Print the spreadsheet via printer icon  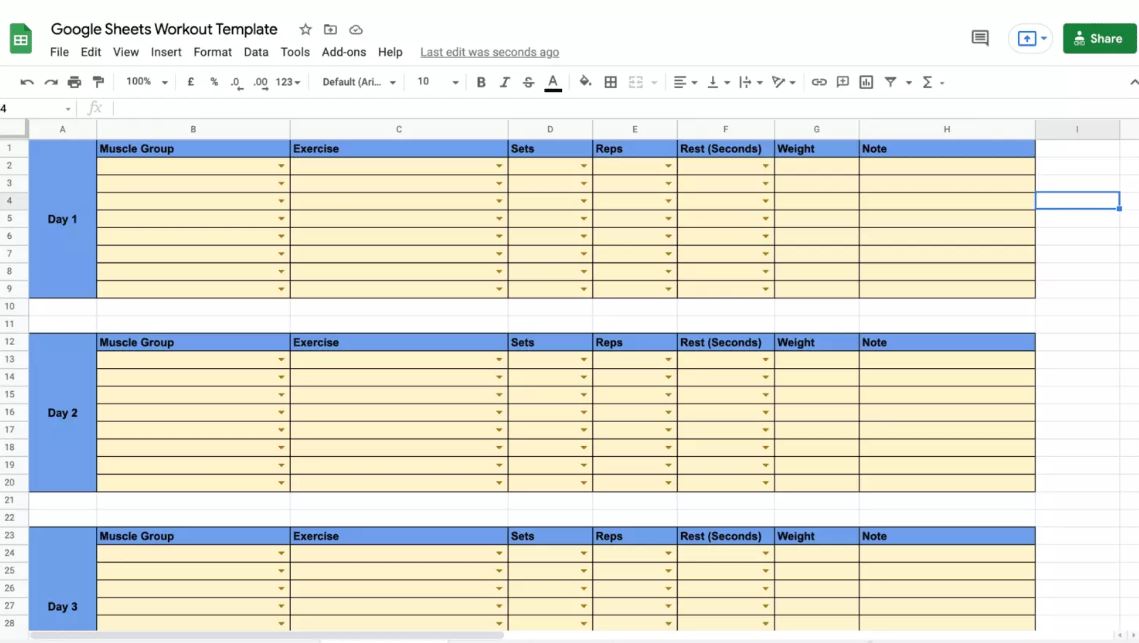tap(74, 82)
